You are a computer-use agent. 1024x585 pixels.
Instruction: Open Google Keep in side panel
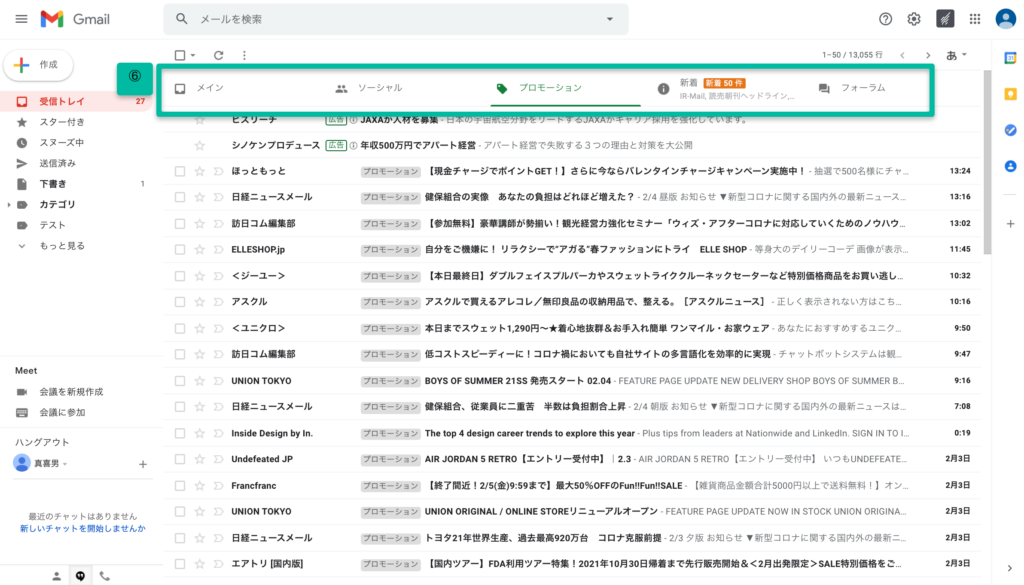pos(1010,94)
